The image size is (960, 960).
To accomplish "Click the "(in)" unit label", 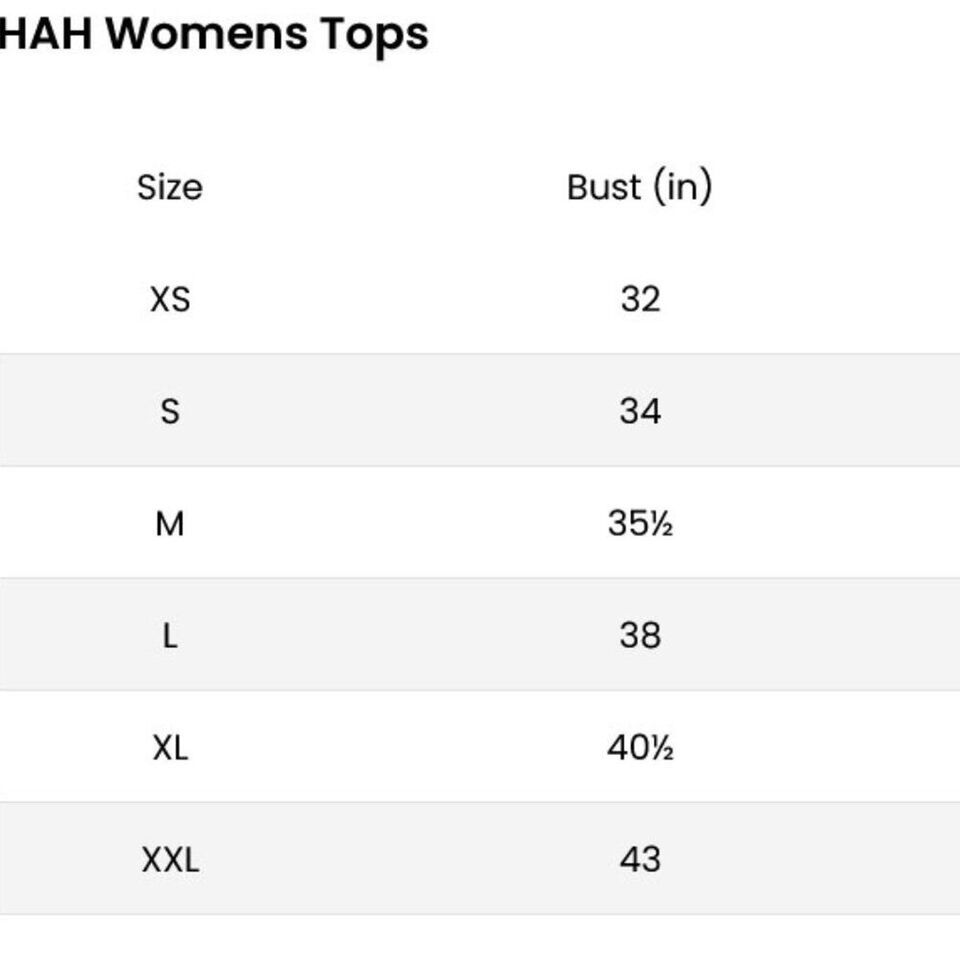I will pyautogui.click(x=683, y=186).
